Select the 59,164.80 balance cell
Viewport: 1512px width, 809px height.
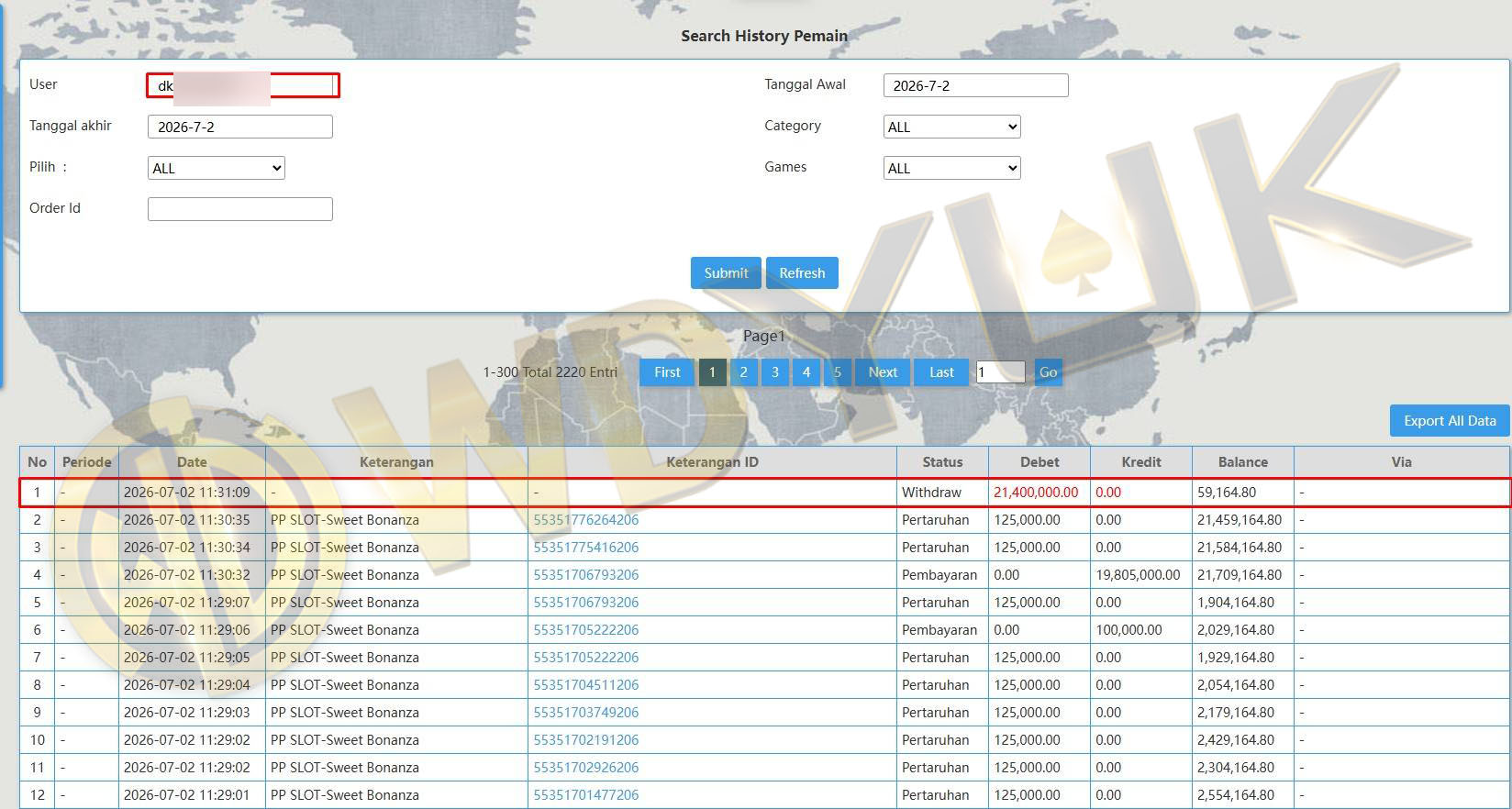click(1243, 493)
